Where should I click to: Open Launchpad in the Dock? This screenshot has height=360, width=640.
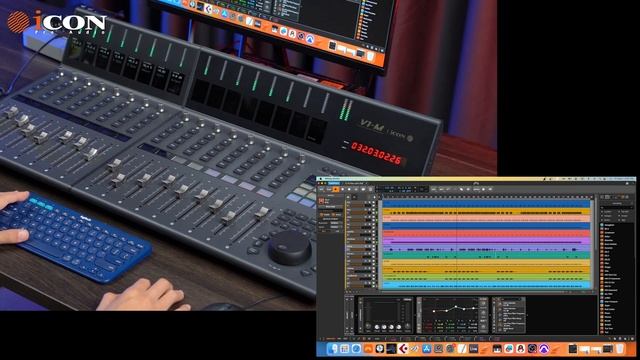pos(344,349)
